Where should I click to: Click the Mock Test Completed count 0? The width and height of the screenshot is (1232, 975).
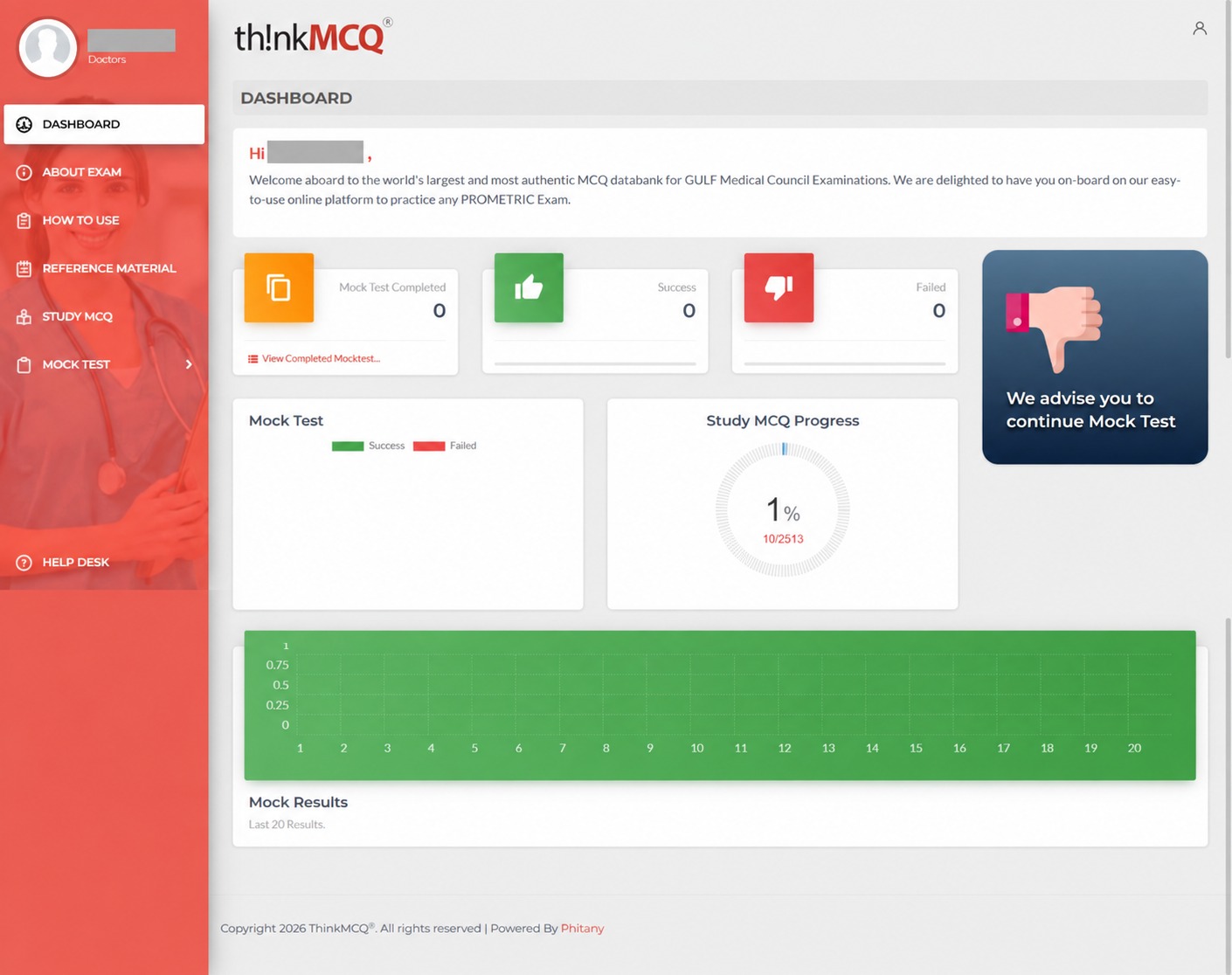(440, 310)
